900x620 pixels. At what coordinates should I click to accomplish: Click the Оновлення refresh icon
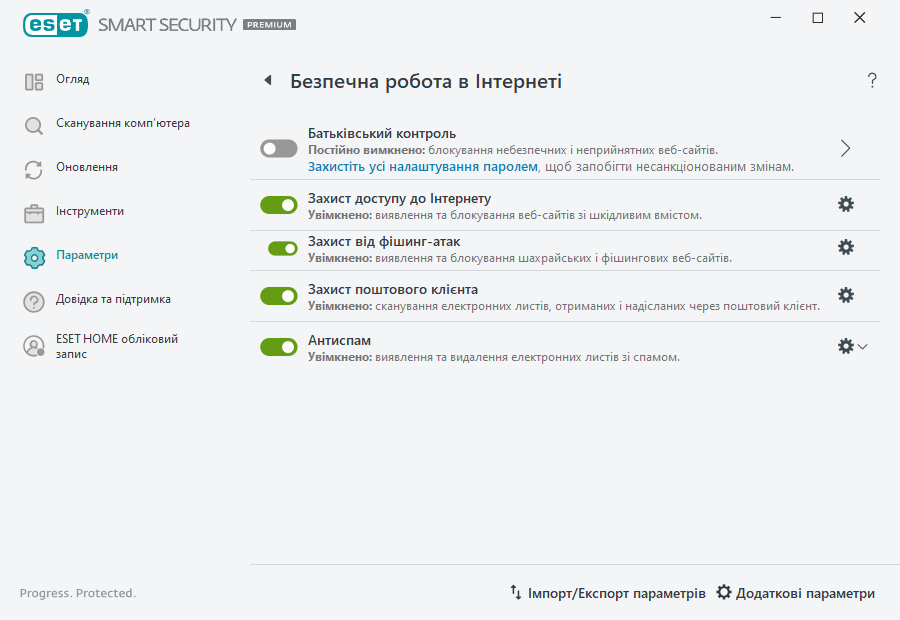(x=33, y=167)
